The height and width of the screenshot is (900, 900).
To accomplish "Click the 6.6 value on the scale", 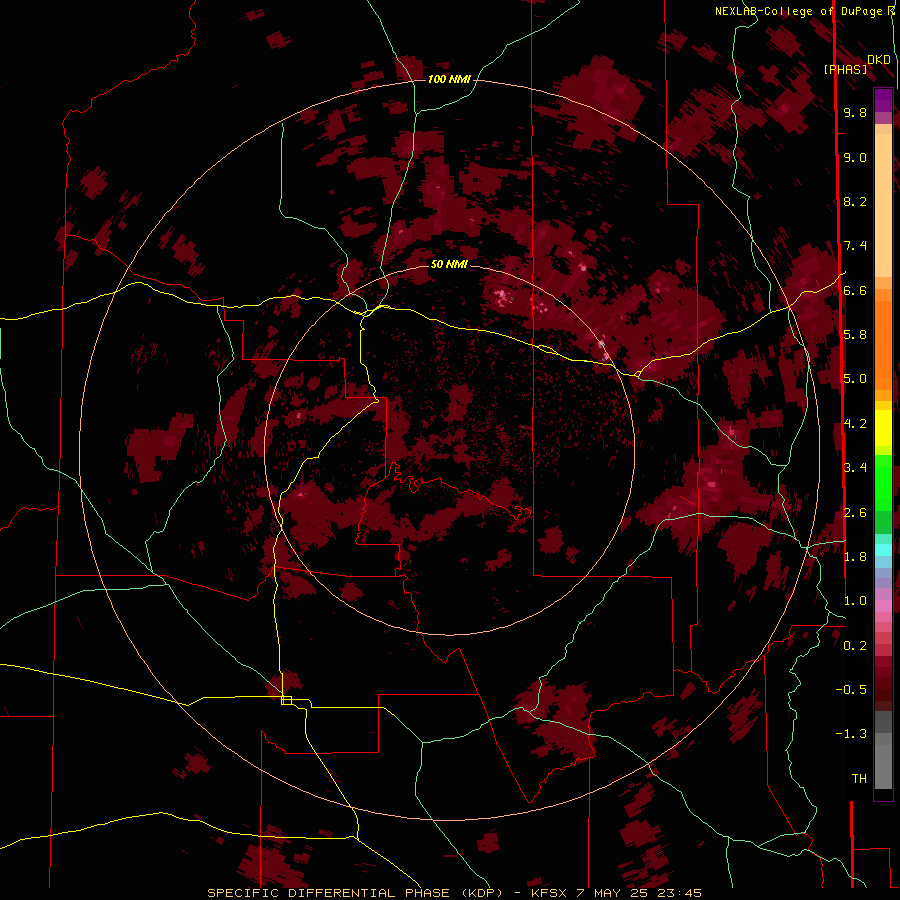I will tap(855, 290).
